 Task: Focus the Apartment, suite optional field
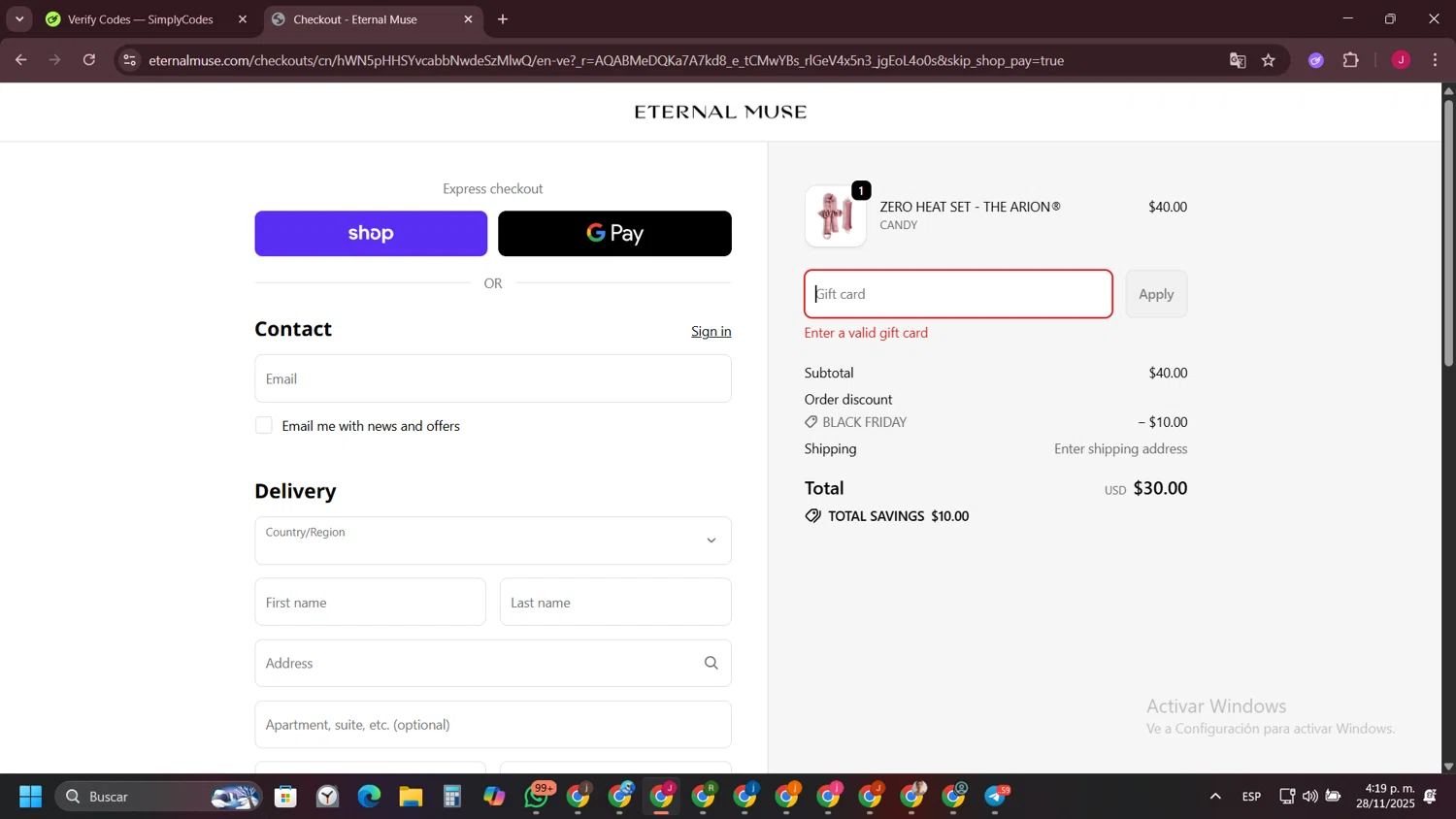coord(493,724)
